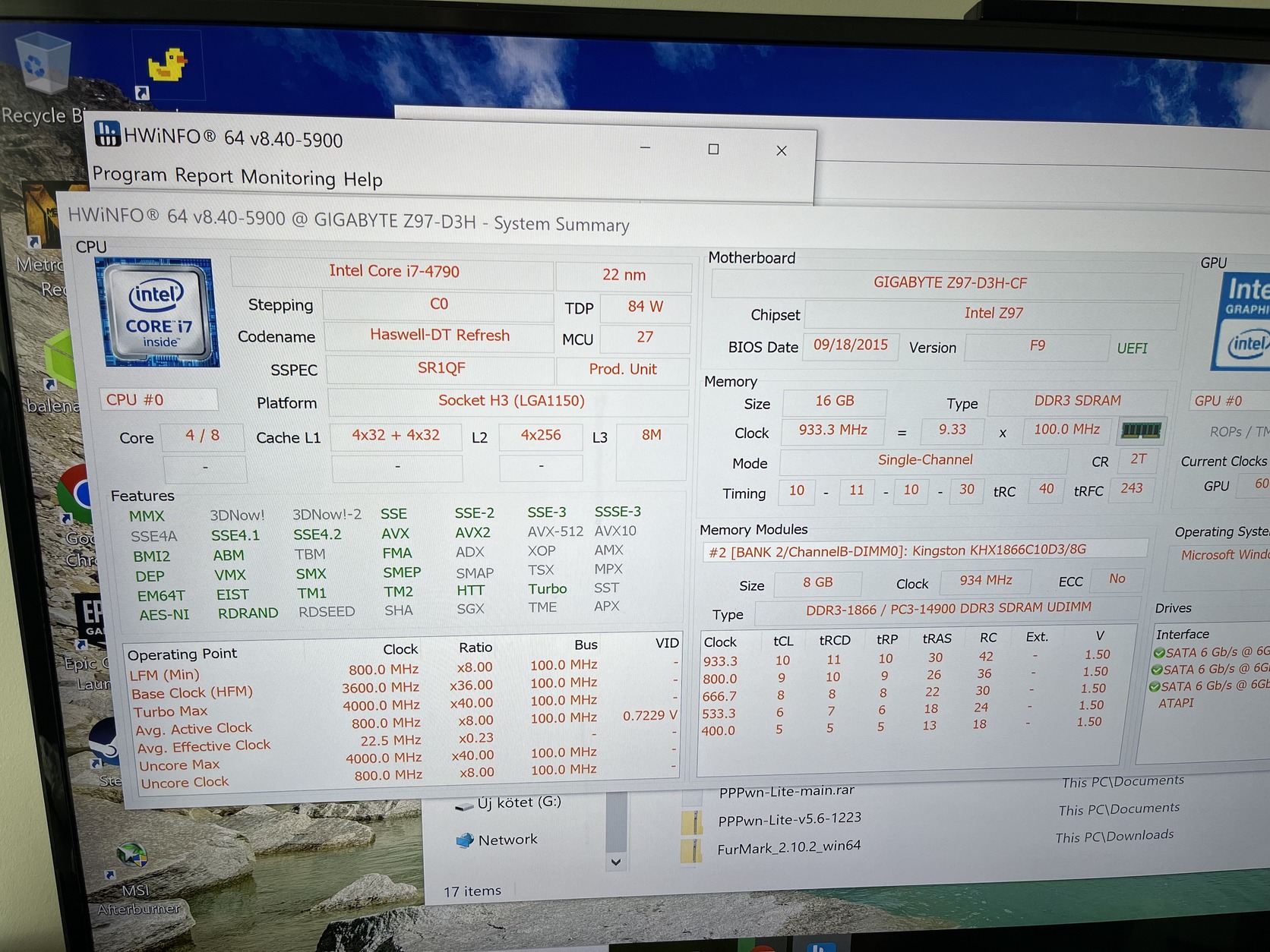
Task: Click the HWiNFO logo in the title bar
Action: tap(107, 134)
